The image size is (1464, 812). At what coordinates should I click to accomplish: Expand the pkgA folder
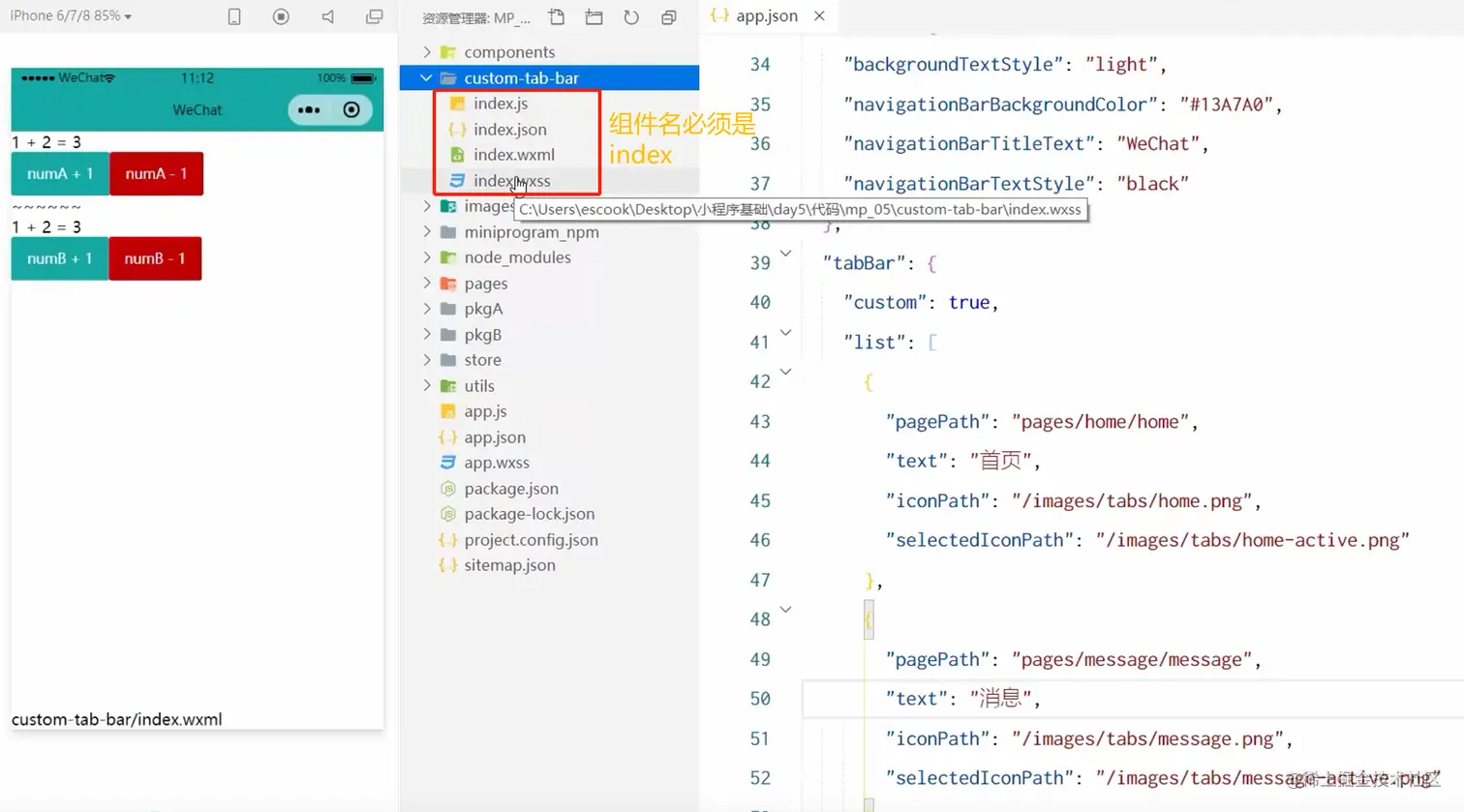tap(427, 309)
